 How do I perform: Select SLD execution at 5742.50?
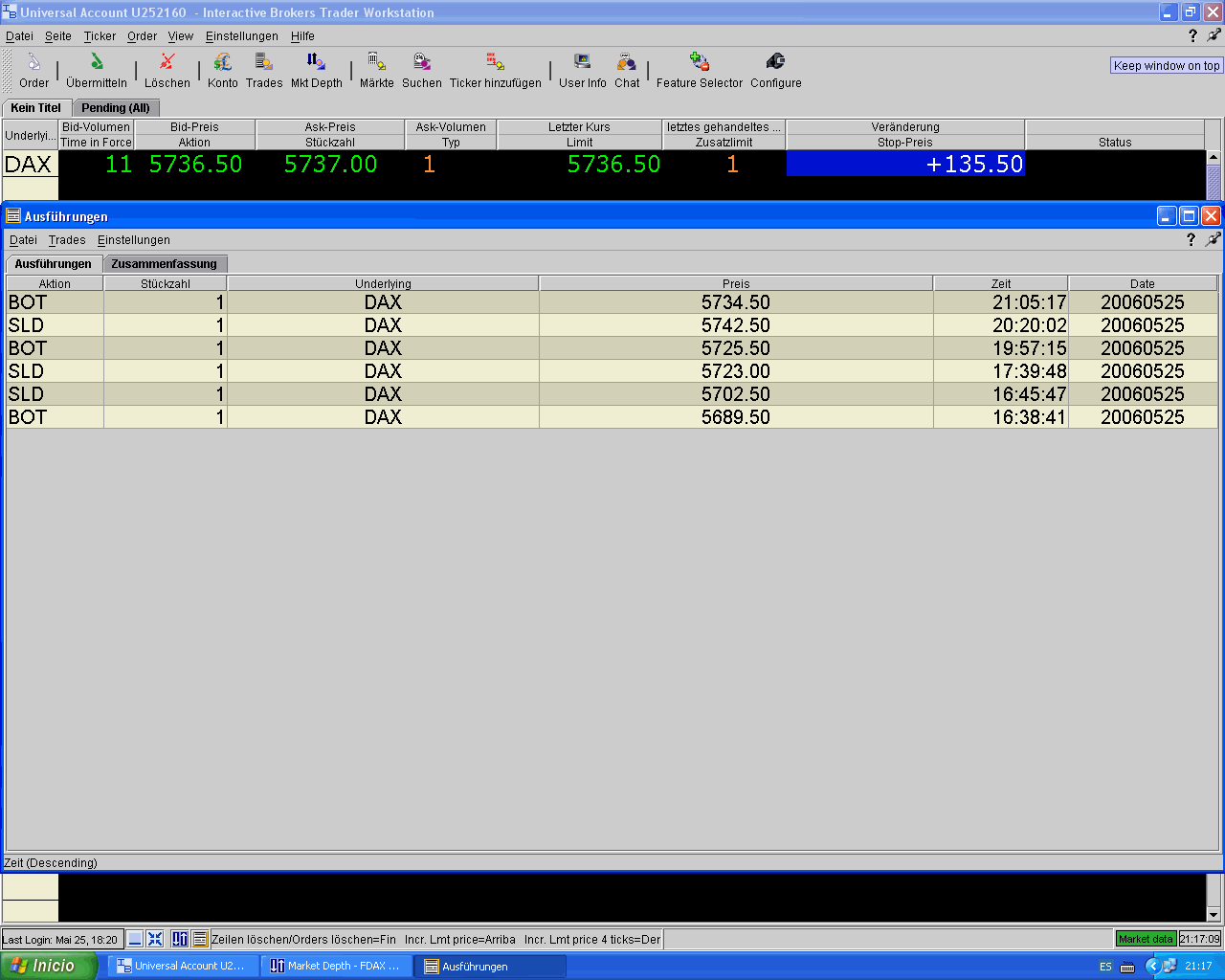[612, 325]
